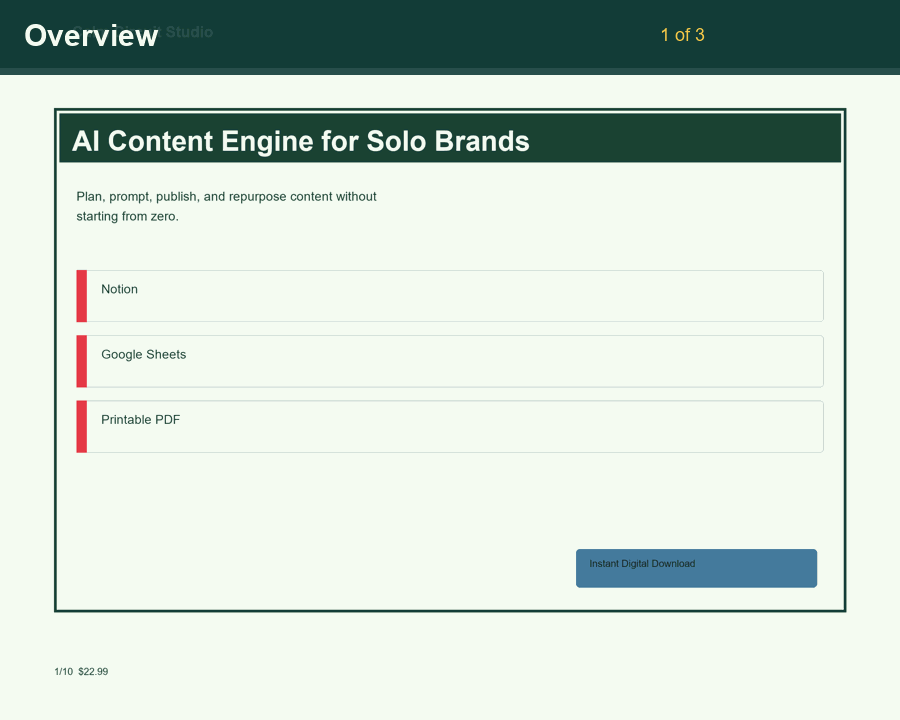Click the Instant Digital Download badge
The width and height of the screenshot is (900, 720).
coord(696,568)
